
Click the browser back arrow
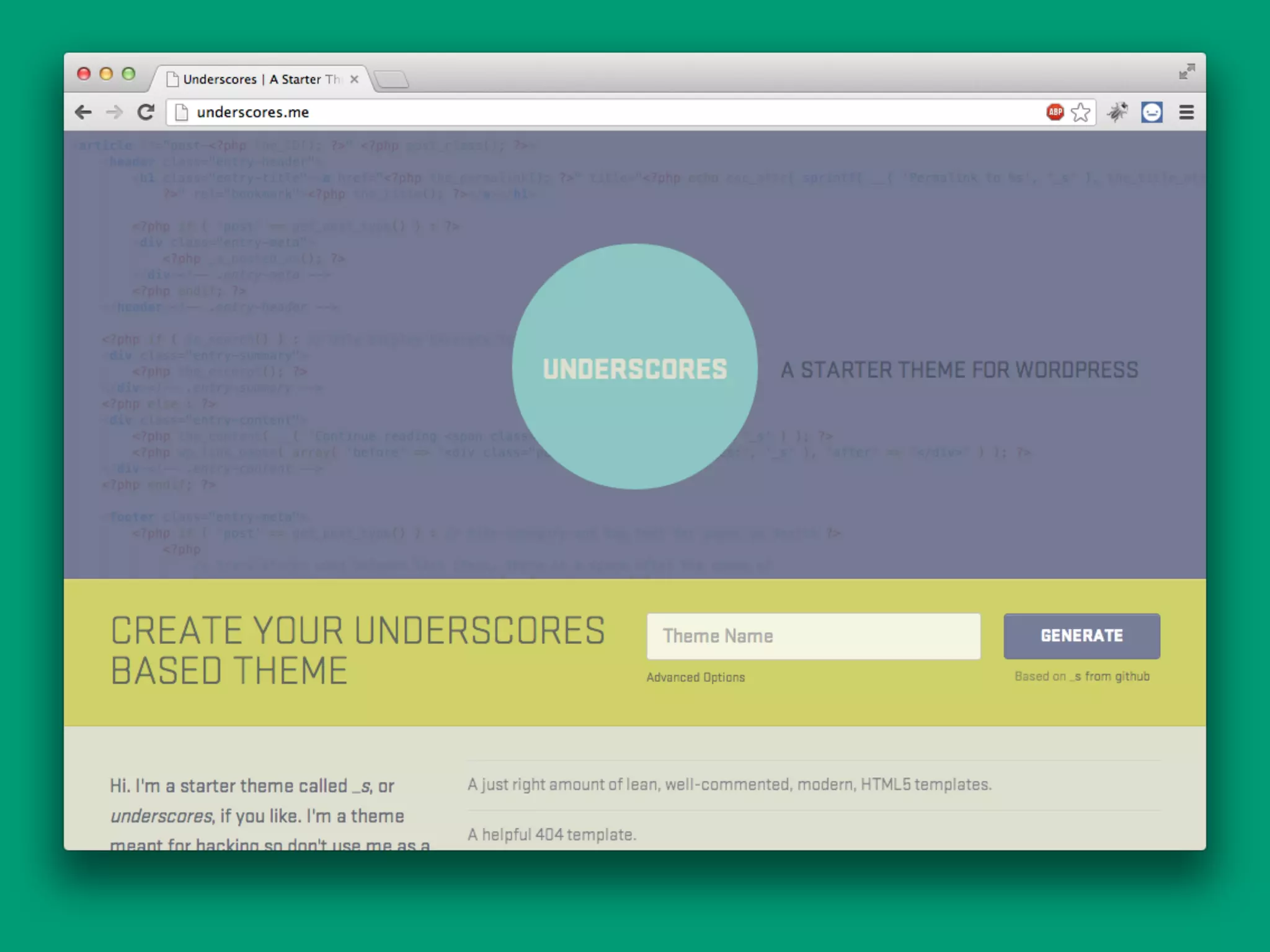click(83, 112)
